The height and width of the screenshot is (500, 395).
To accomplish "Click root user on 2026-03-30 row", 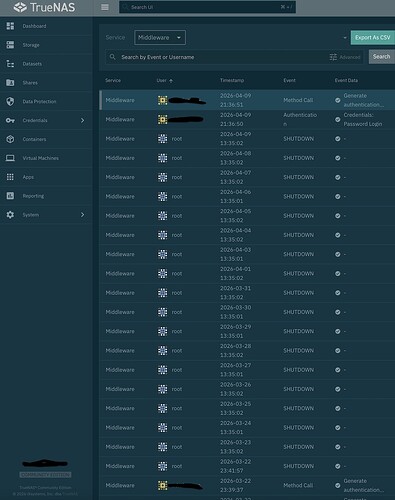I will point(177,312).
